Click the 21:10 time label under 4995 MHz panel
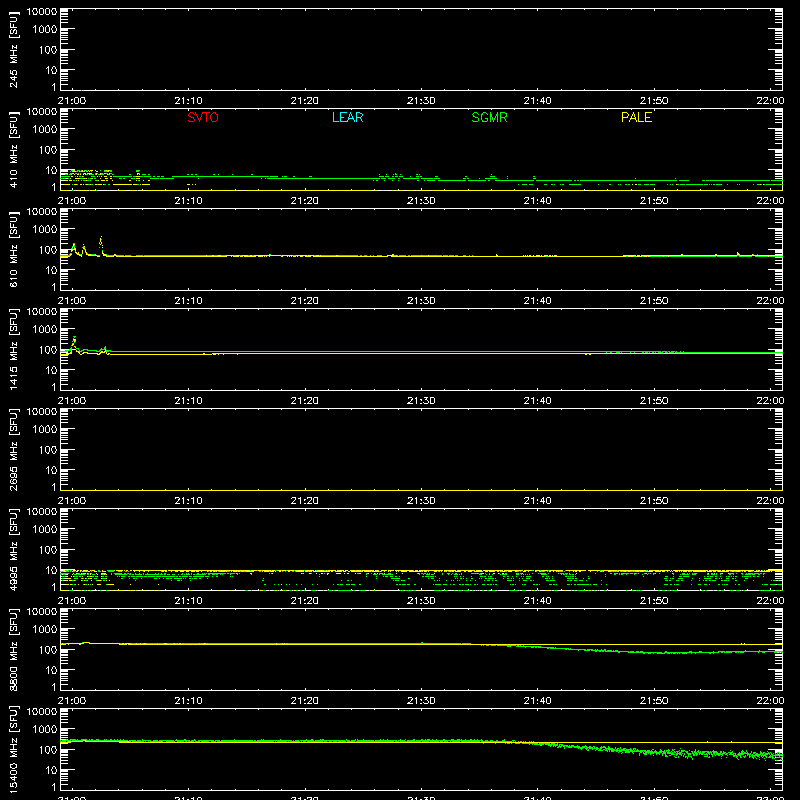Viewport: 800px width, 800px height. (x=188, y=601)
